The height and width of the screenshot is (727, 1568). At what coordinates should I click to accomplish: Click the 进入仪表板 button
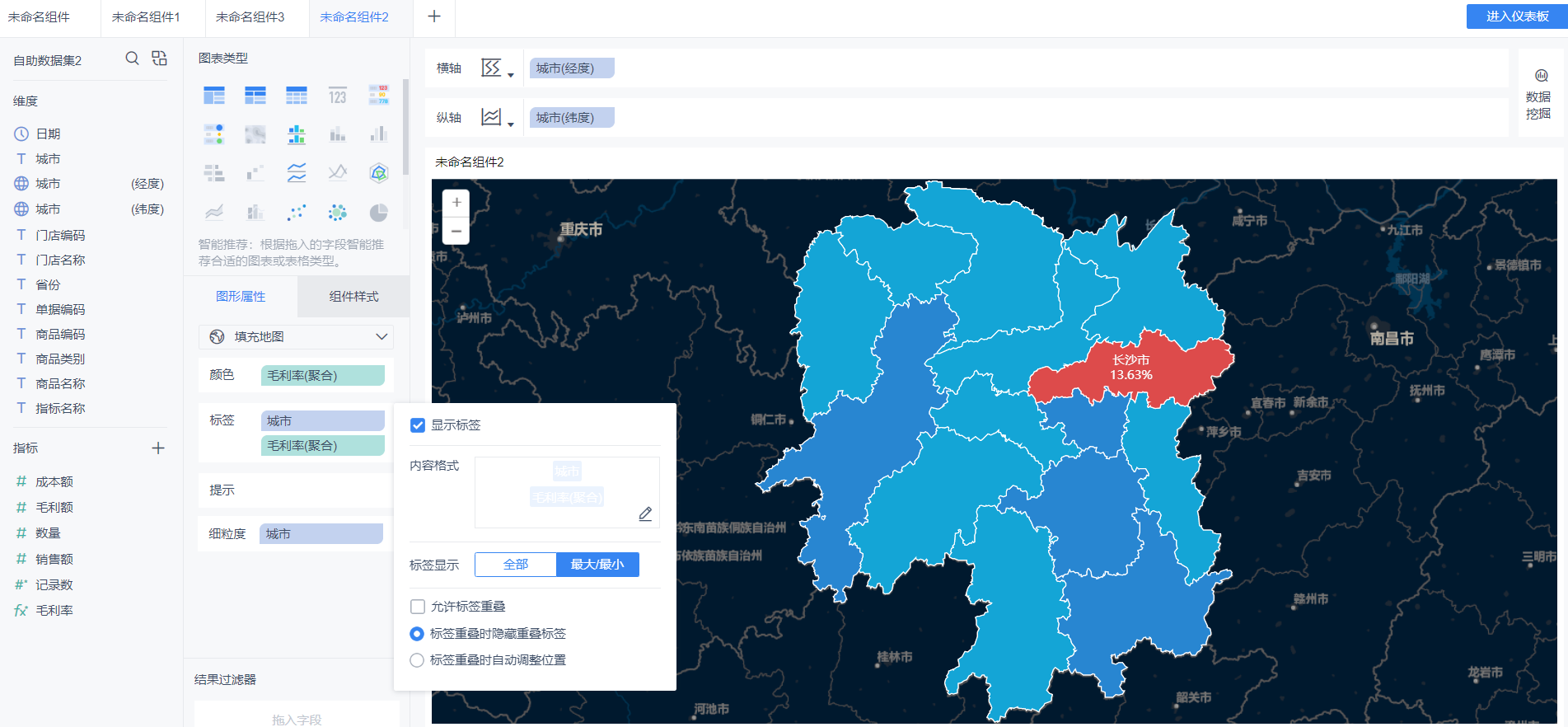point(1516,16)
